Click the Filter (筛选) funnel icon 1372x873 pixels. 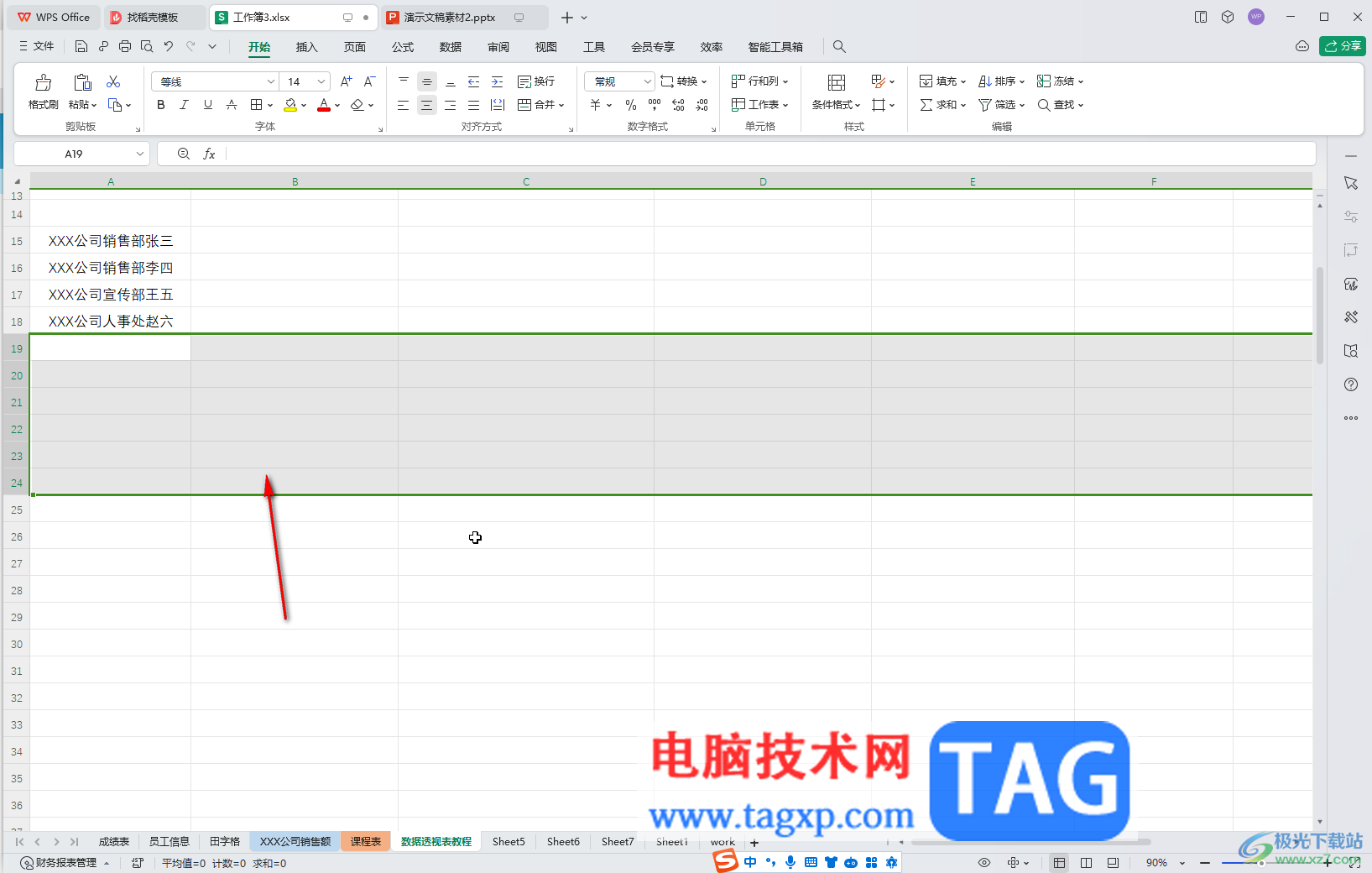(x=985, y=105)
